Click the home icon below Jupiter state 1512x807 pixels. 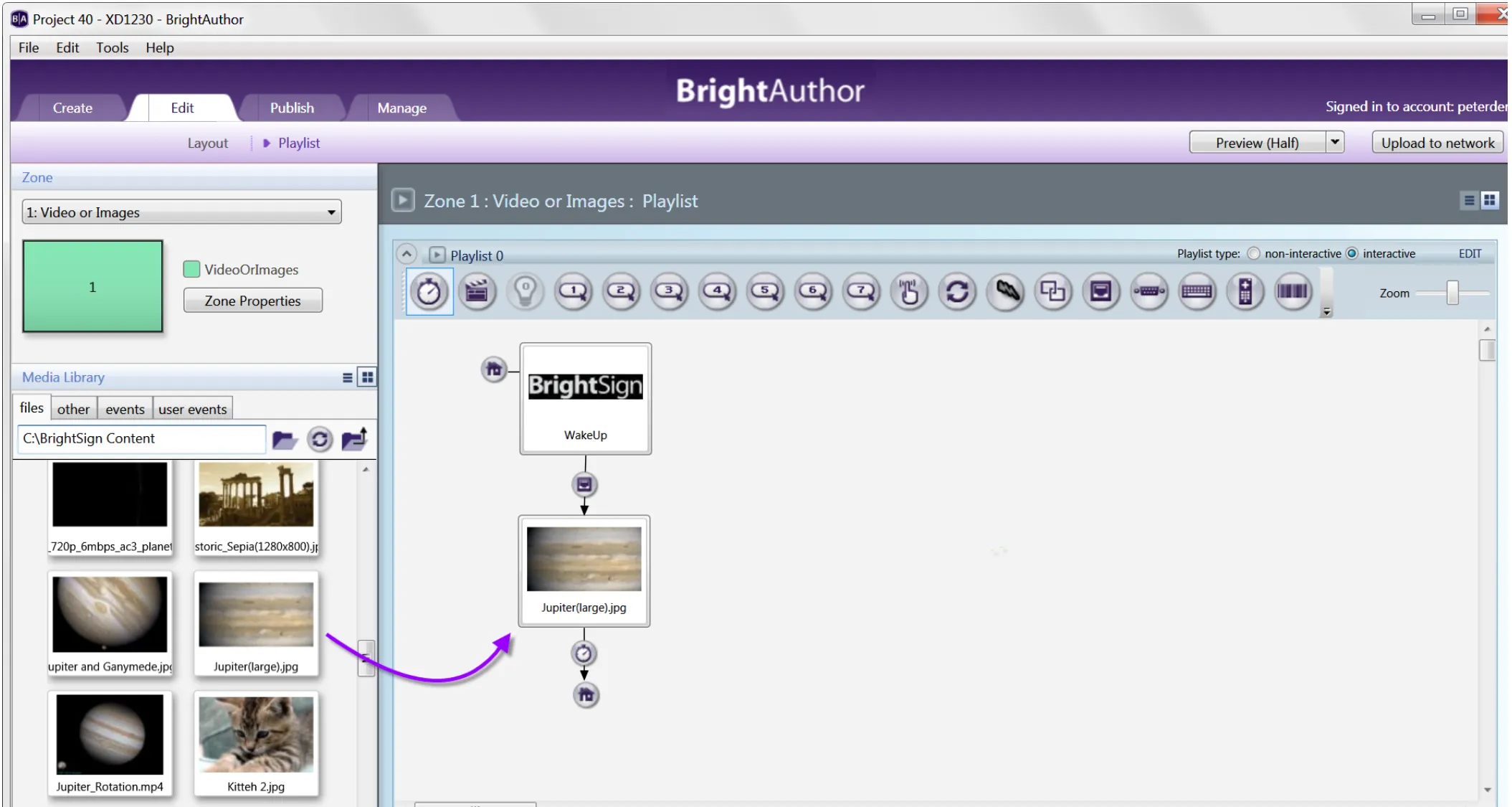[586, 695]
